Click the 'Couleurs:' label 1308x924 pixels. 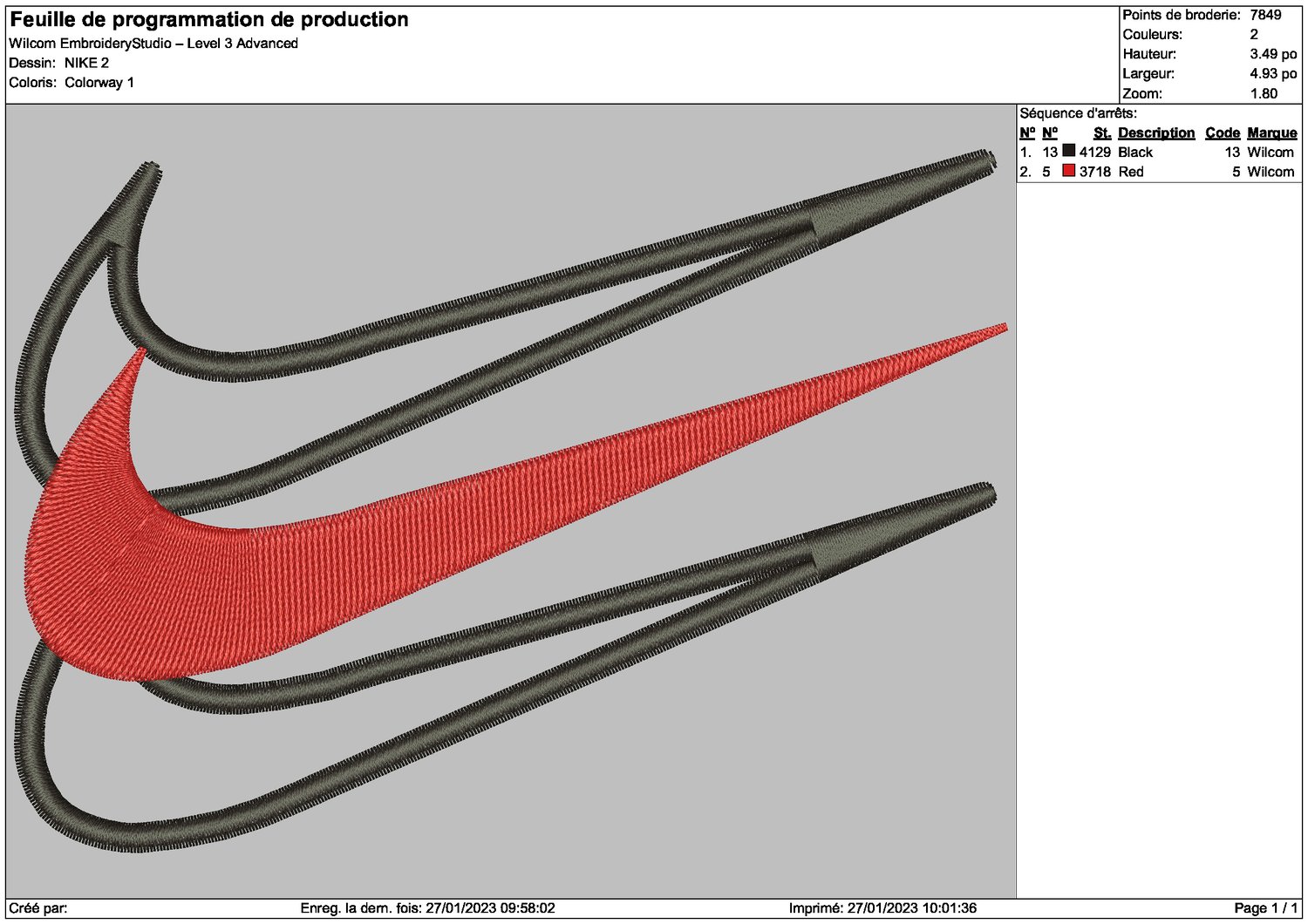tap(1153, 35)
